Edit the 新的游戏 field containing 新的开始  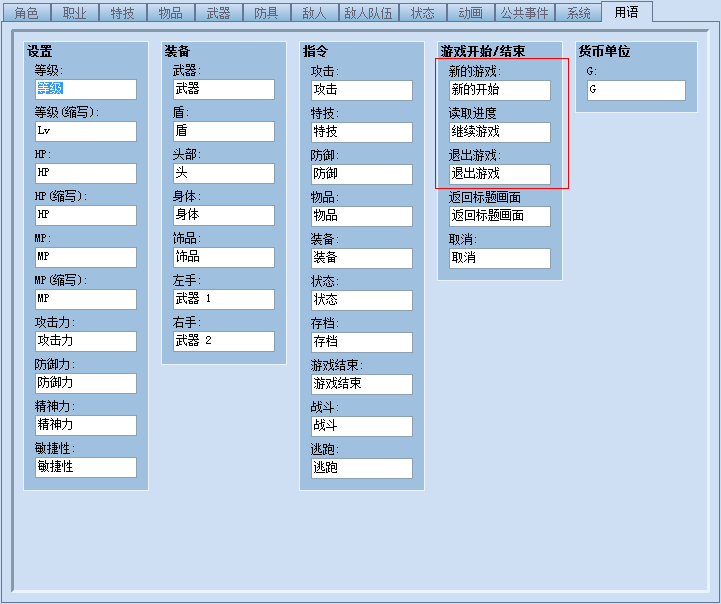click(500, 90)
